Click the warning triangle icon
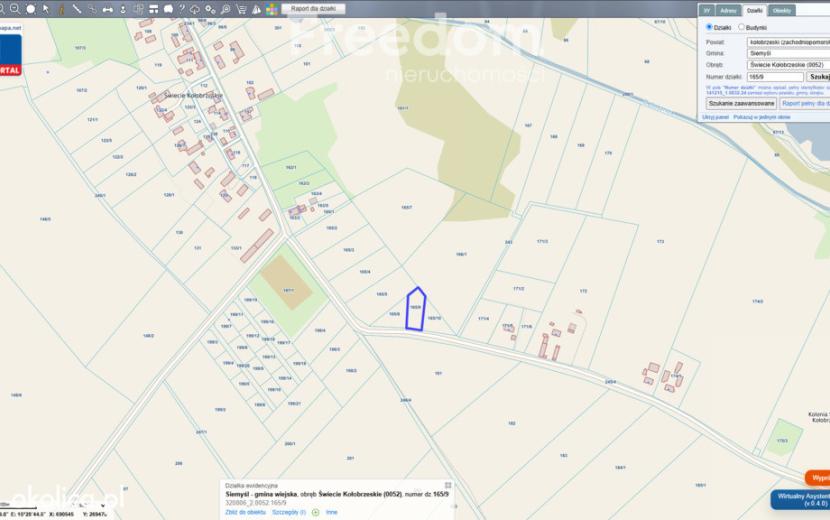Viewport: 830px width, 520px height. 256,9
